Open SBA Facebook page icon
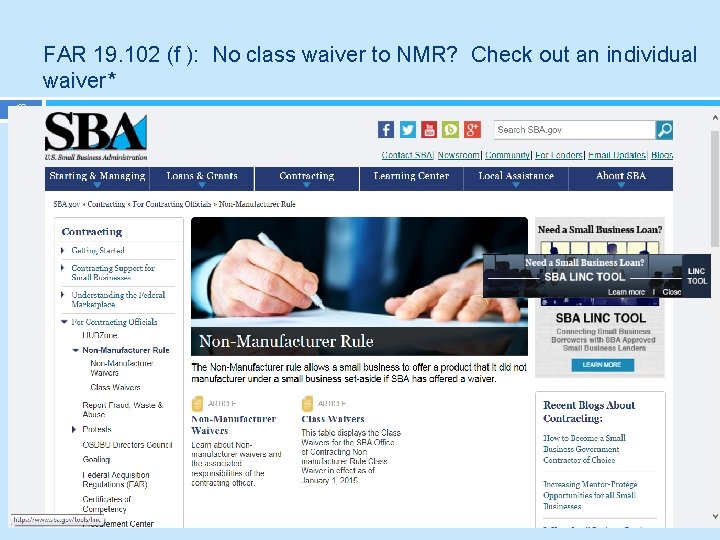The width and height of the screenshot is (720, 540). [x=386, y=130]
